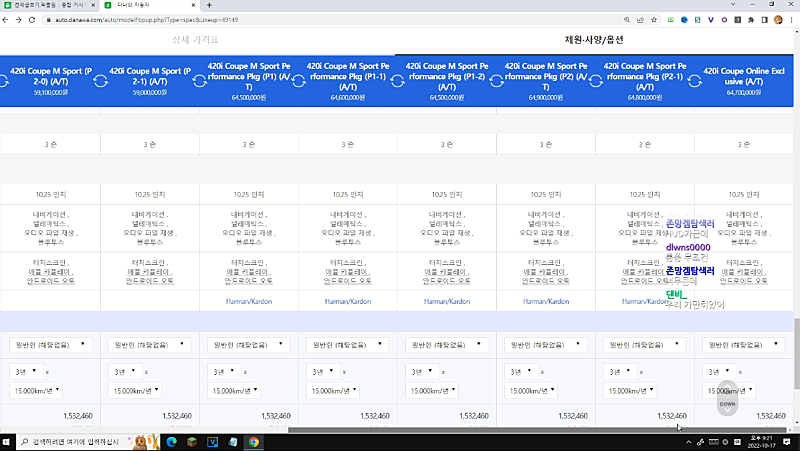800x451 pixels.
Task: Click the swap icon left of 420i Coupe Online Exclusive
Action: [694, 81]
